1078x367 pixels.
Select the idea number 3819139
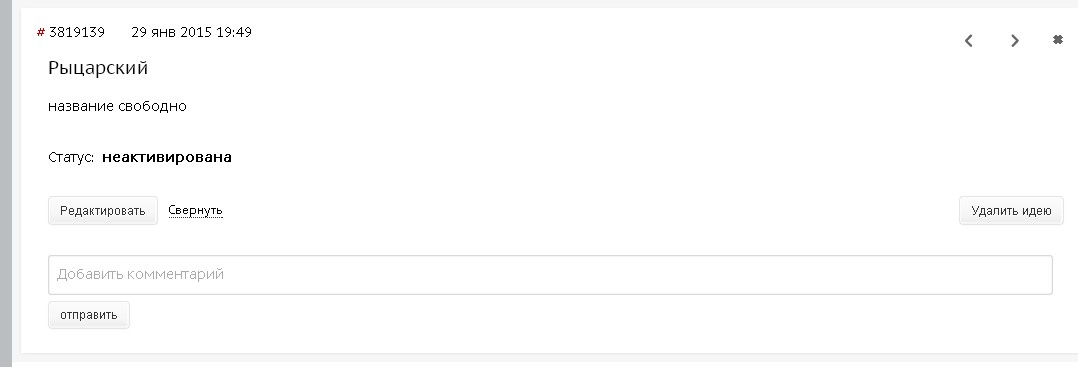click(76, 32)
